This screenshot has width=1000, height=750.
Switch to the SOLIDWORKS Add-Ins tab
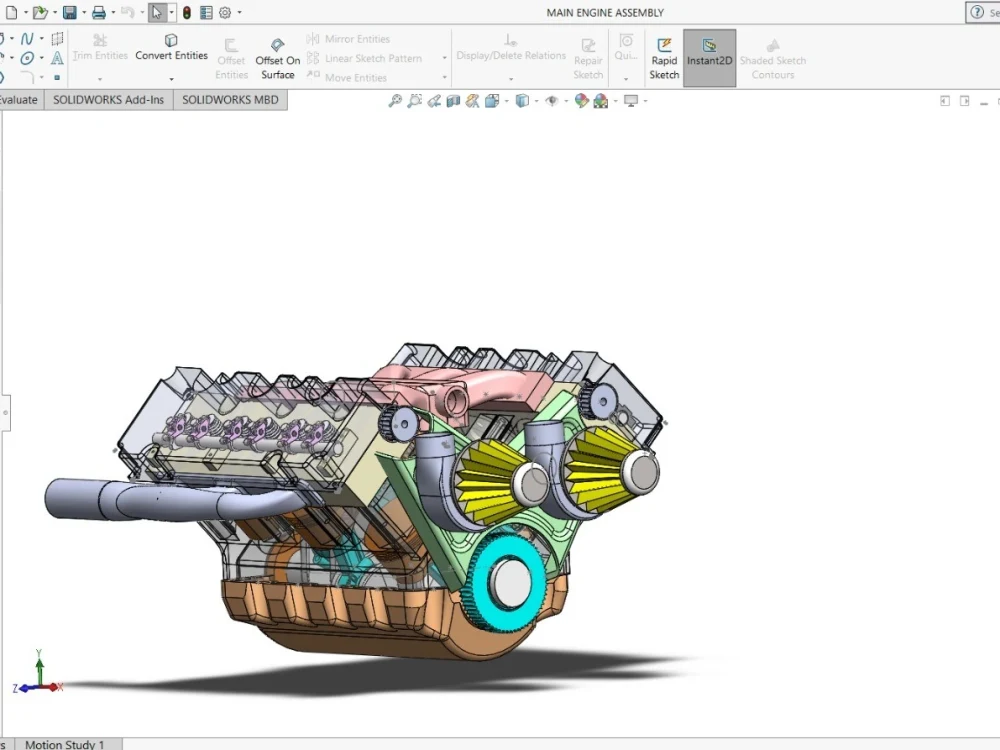108,100
